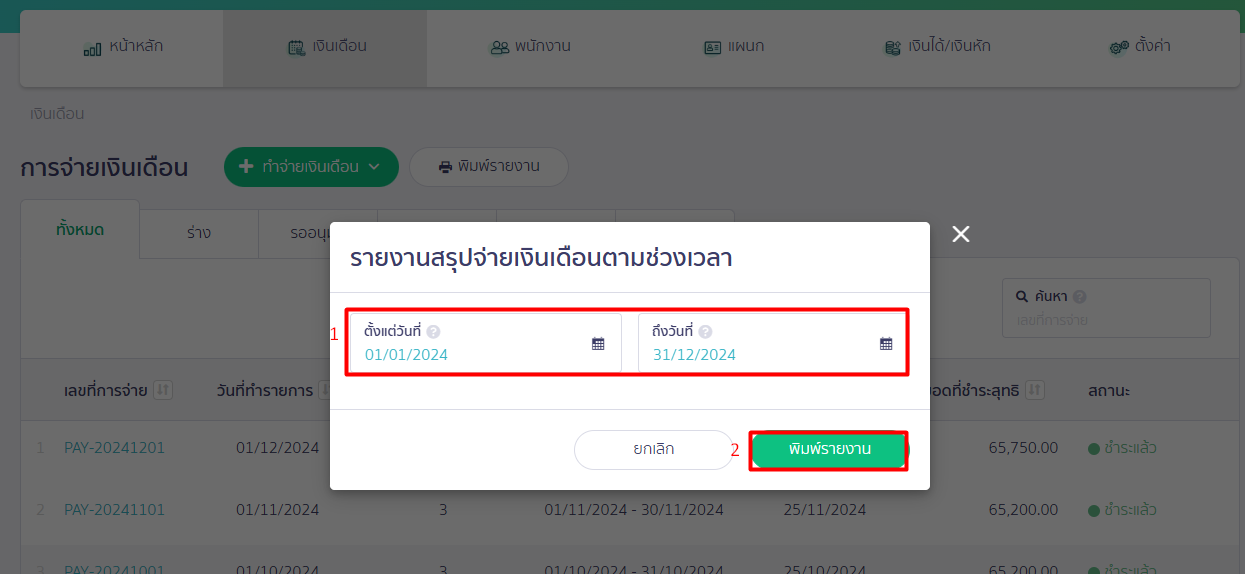Select the เงินเดือน menu tab

click(325, 47)
